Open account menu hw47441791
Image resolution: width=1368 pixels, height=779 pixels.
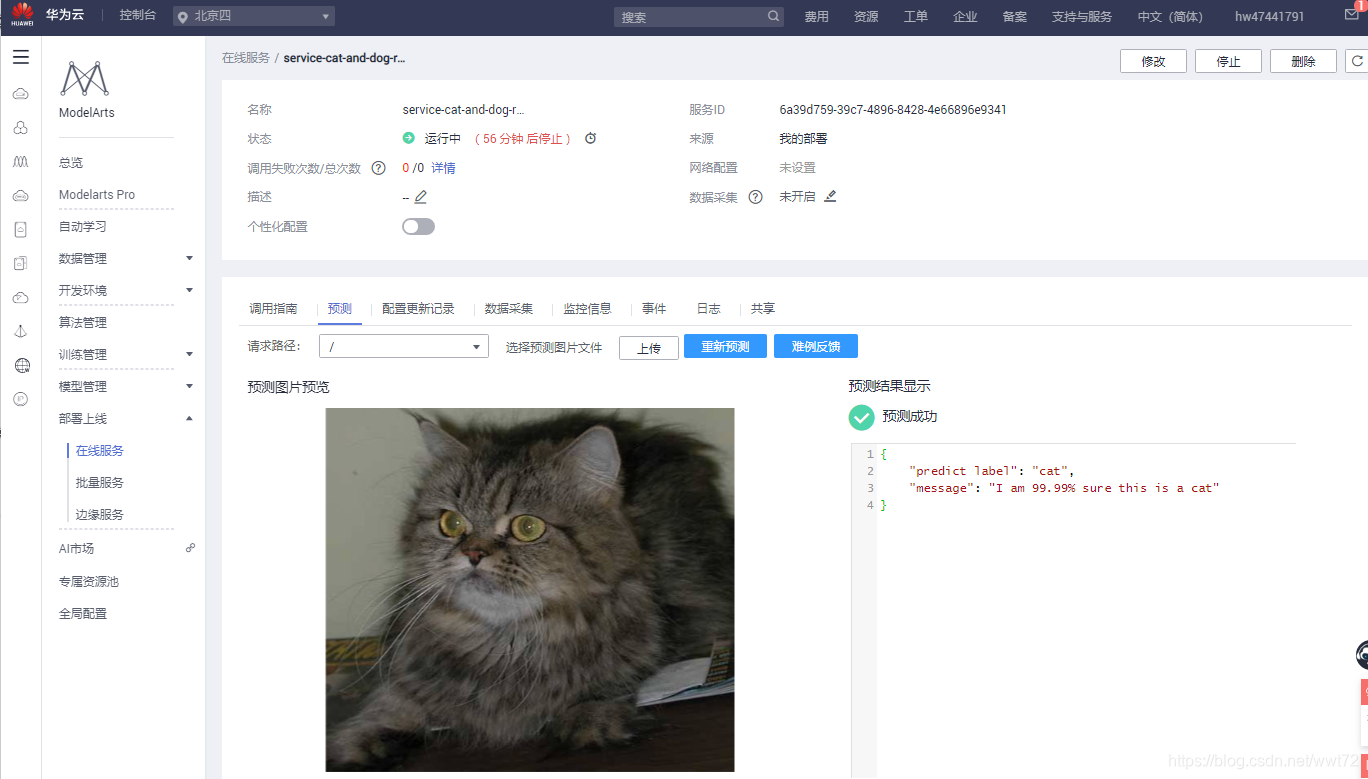pyautogui.click(x=1269, y=17)
